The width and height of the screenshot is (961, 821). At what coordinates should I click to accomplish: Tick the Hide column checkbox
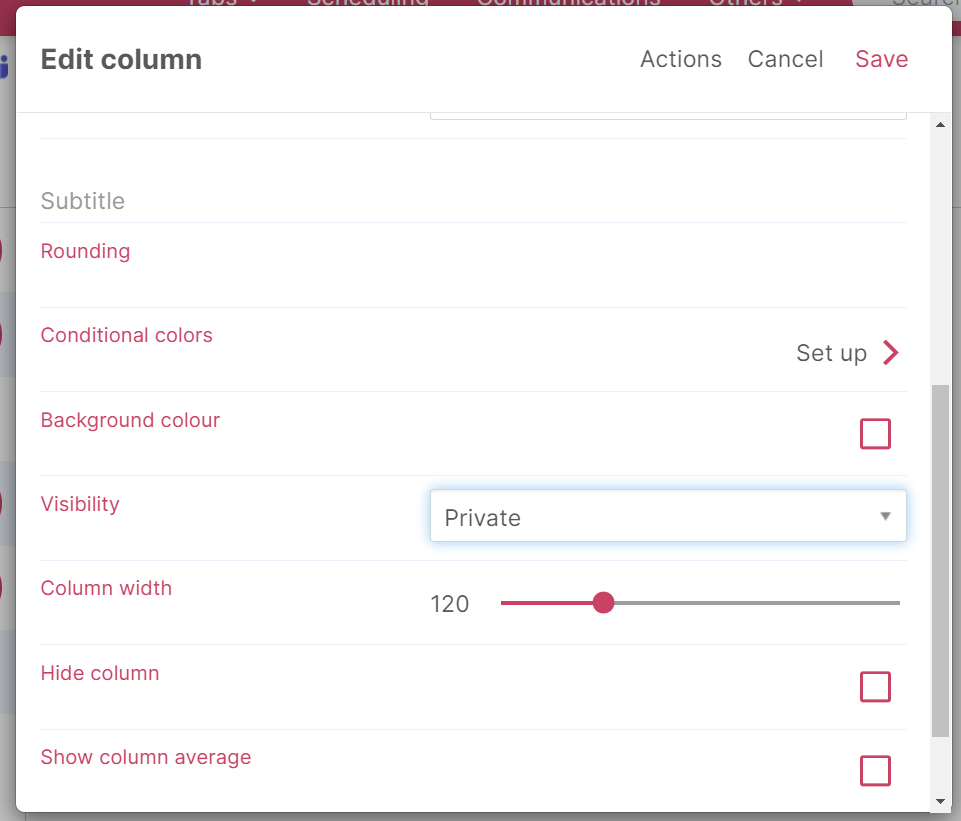coord(875,686)
